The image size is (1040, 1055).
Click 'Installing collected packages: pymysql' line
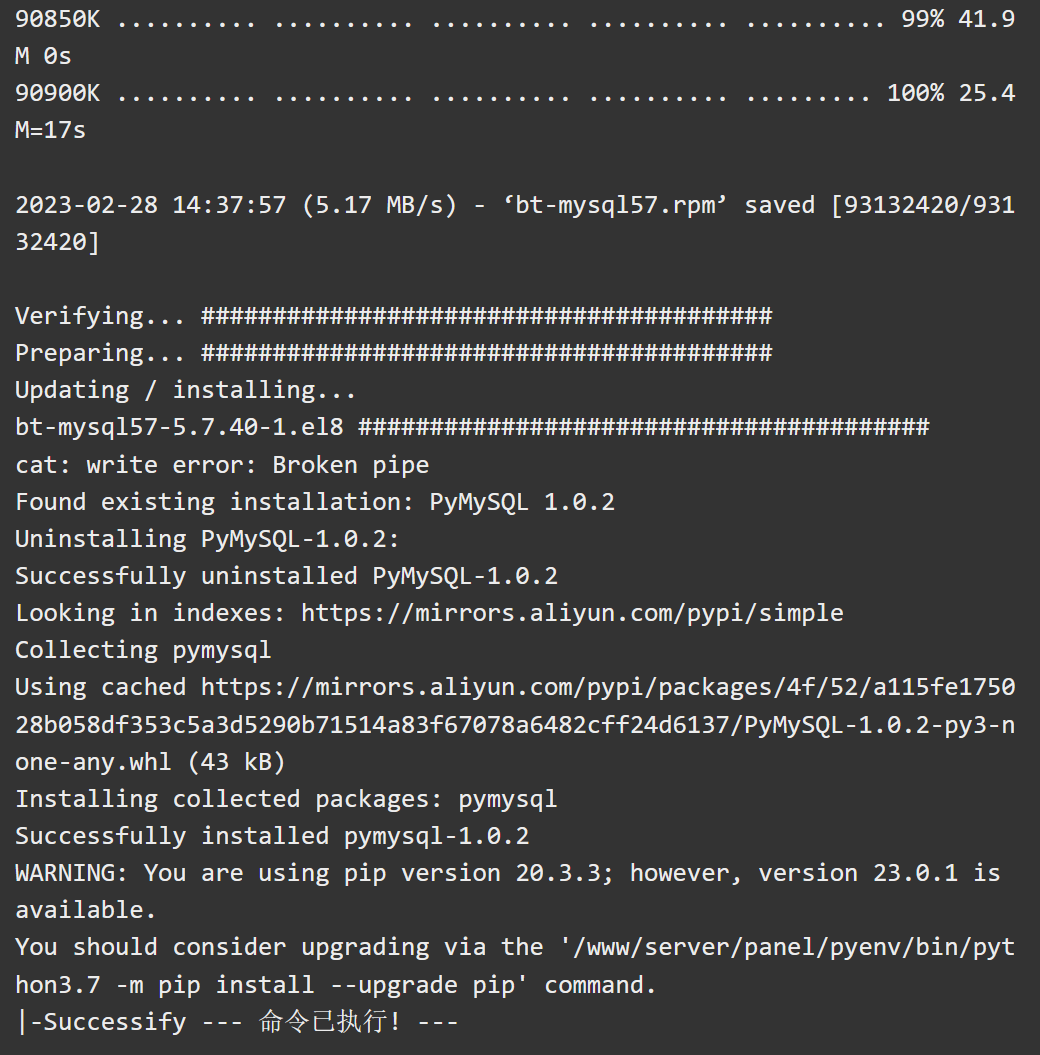(286, 799)
